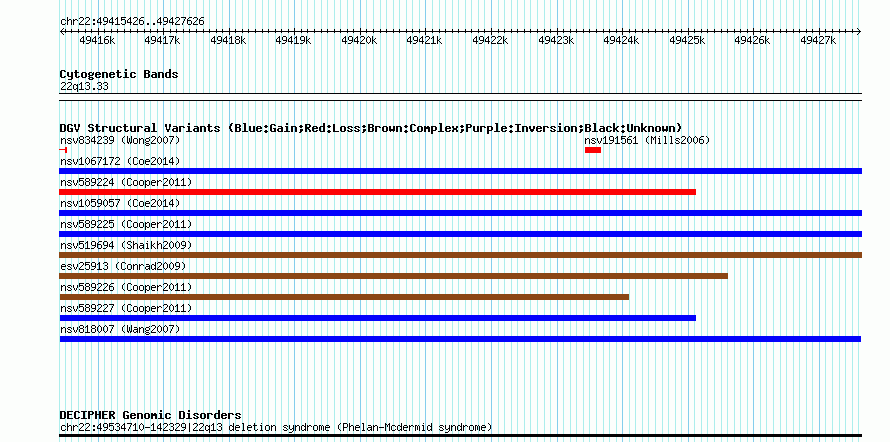The width and height of the screenshot is (890, 442).
Task: Click the 49427k ruler tick label
Action: (x=818, y=40)
